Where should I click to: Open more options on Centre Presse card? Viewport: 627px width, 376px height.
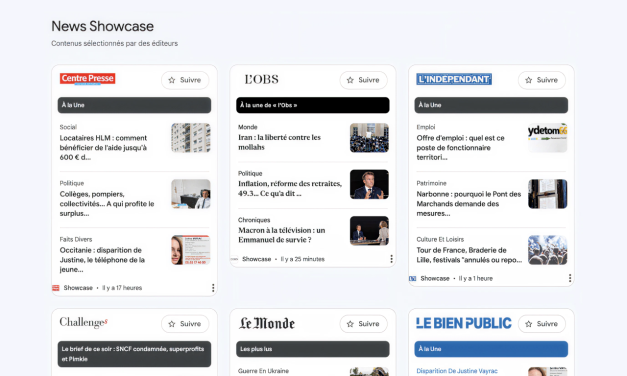pyautogui.click(x=213, y=288)
